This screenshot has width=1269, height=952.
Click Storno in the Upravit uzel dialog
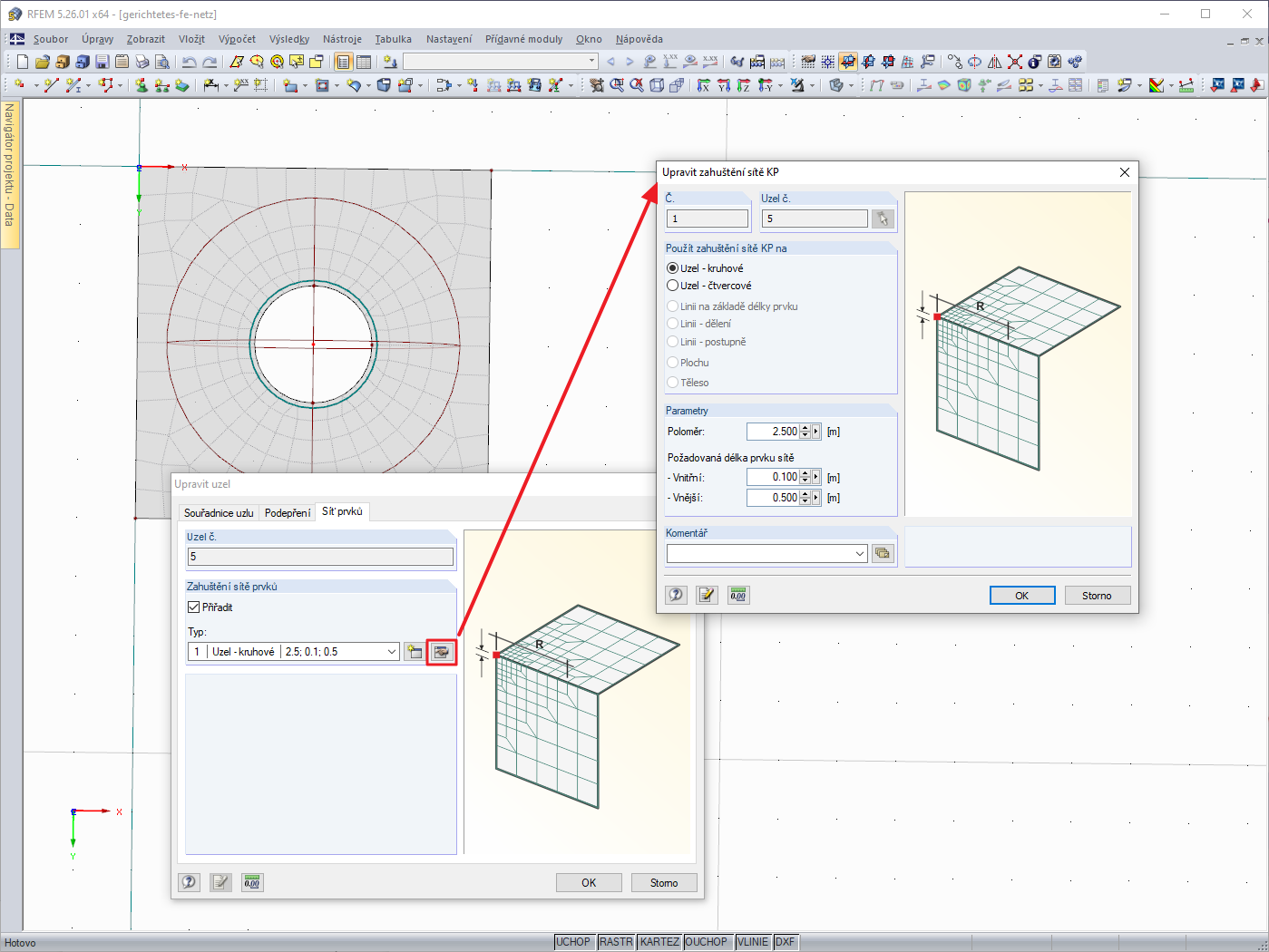[x=664, y=883]
